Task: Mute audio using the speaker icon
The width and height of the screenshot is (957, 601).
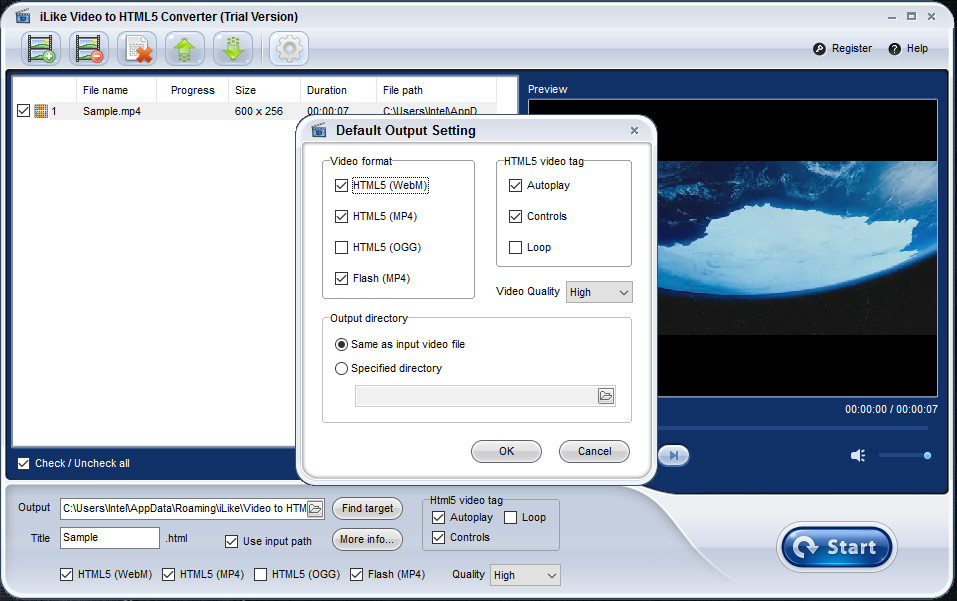Action: click(858, 456)
